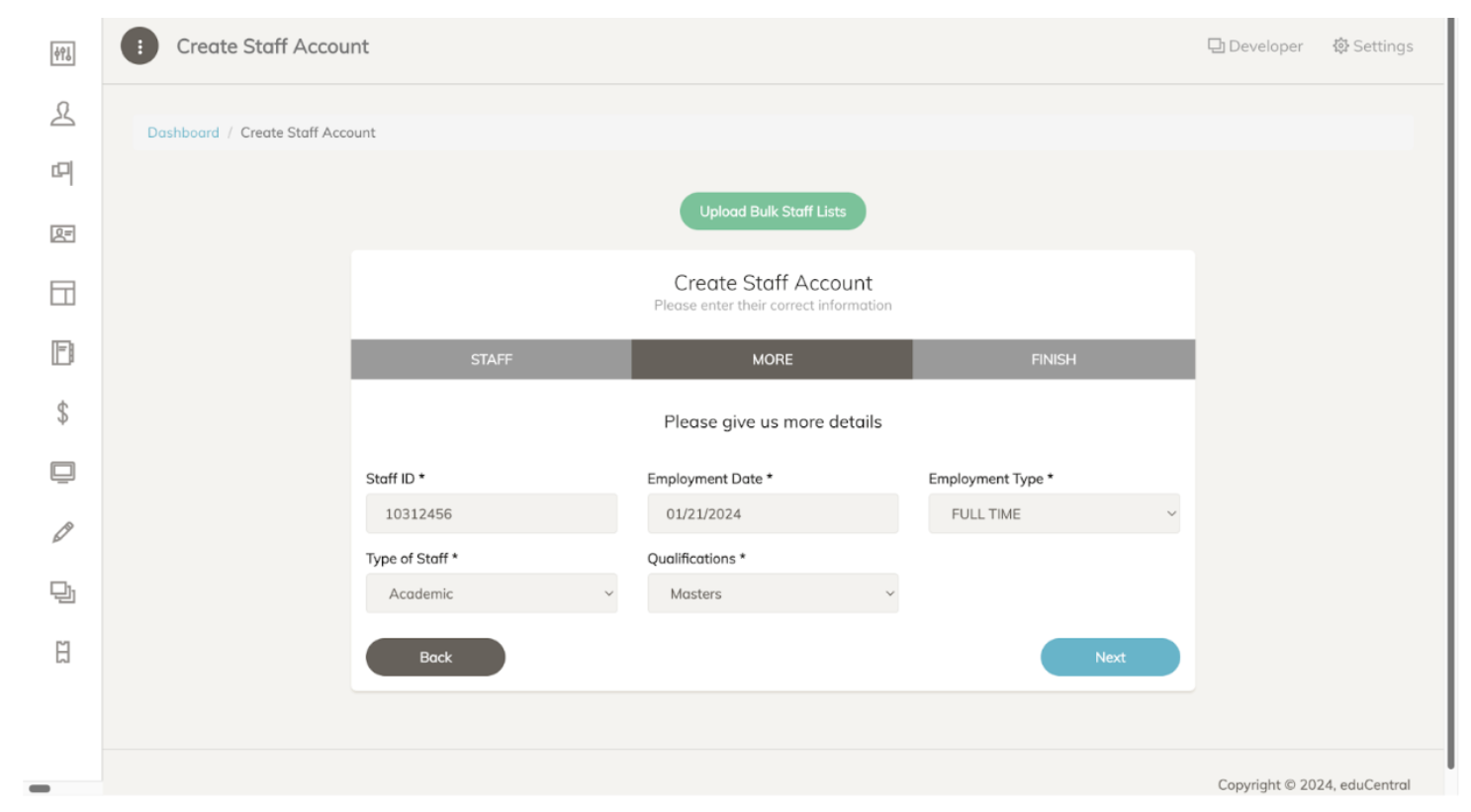Open the monitor screen icon in sidebar
This screenshot has height=812, width=1471.
click(62, 473)
